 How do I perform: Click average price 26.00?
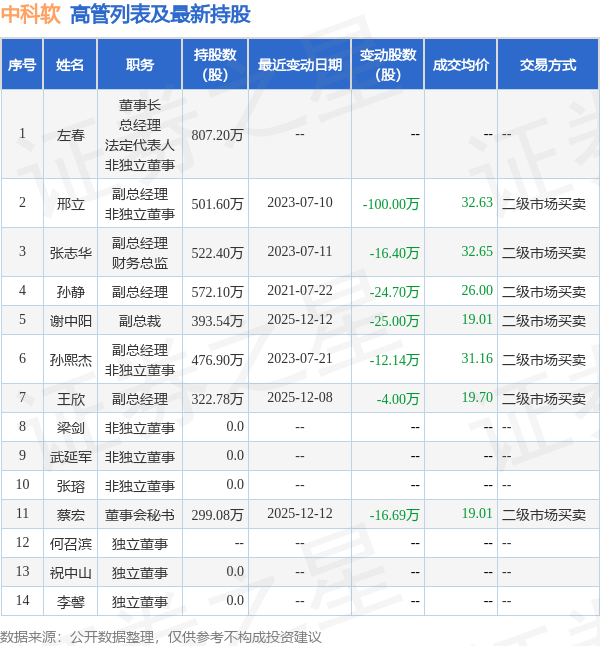[x=477, y=290]
